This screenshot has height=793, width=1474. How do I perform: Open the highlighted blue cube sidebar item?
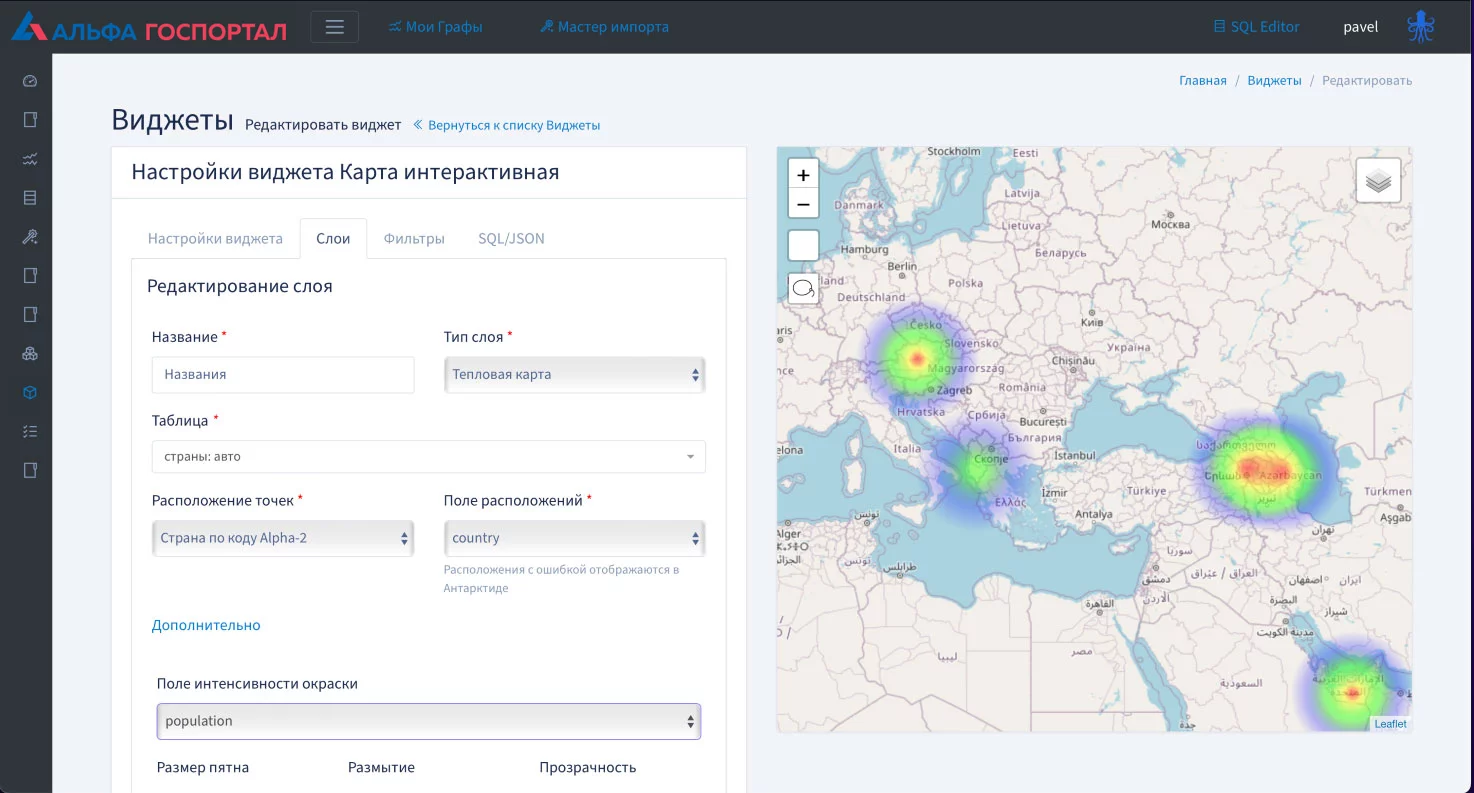pos(30,393)
